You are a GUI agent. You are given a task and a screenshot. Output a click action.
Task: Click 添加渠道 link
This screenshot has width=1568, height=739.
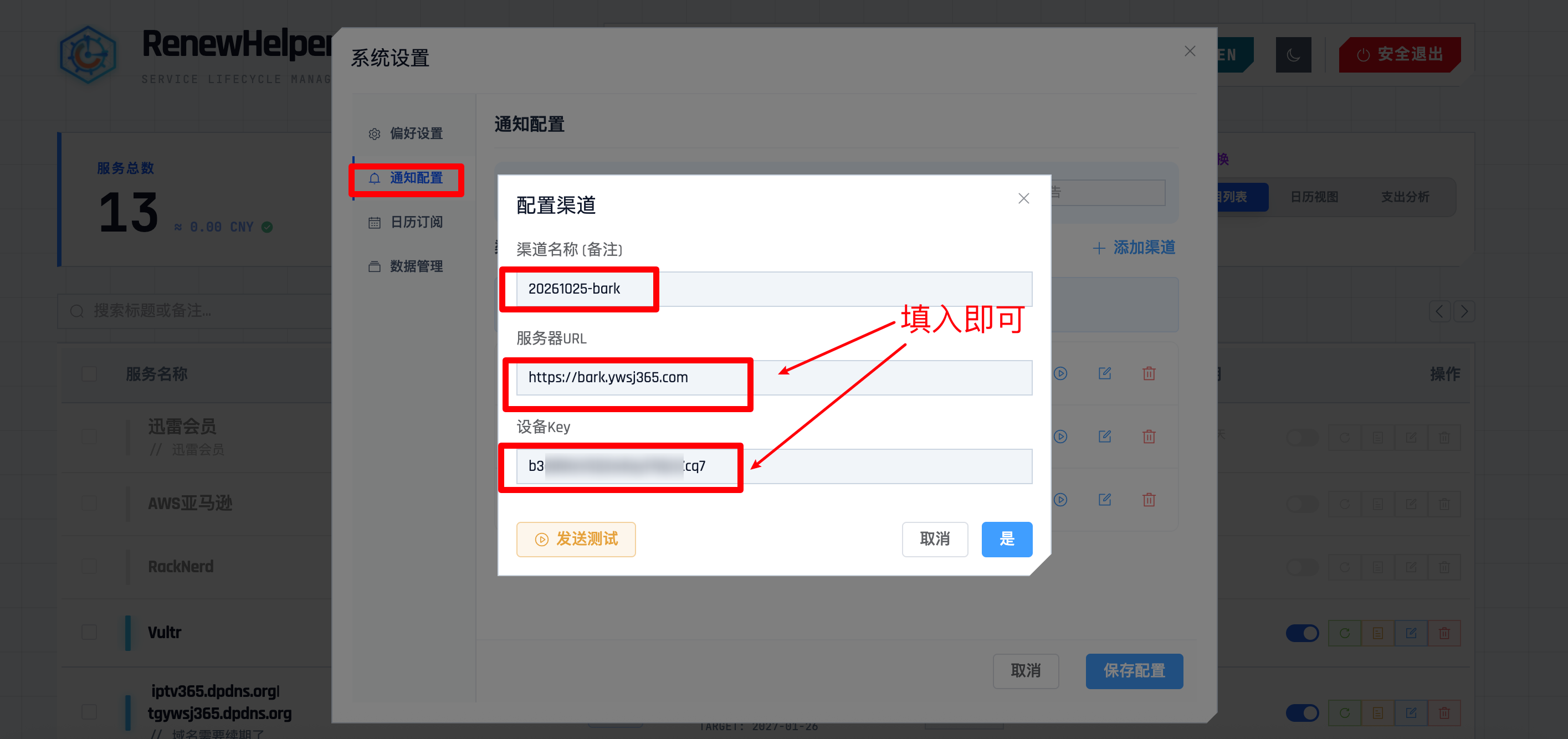1134,248
